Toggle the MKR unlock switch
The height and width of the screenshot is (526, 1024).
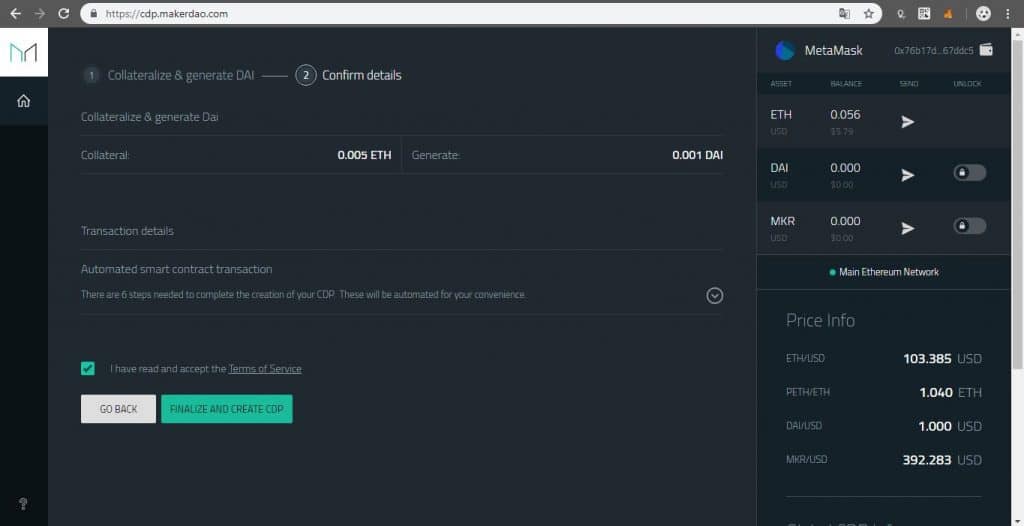click(969, 226)
